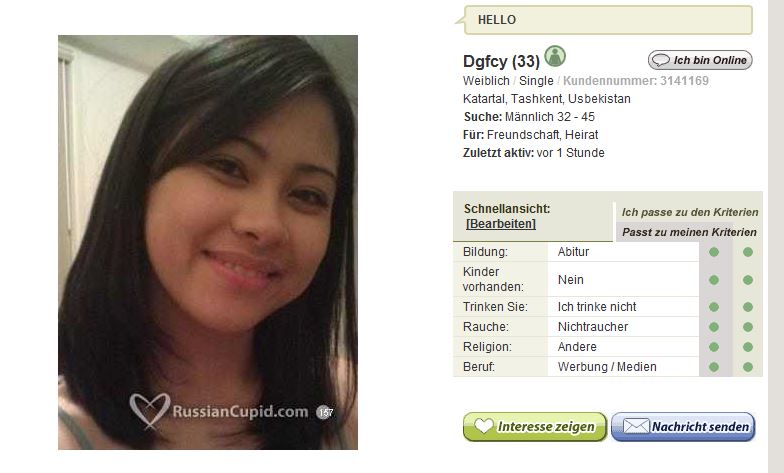
Task: Click the page's vertical scrollbar
Action: 776,236
